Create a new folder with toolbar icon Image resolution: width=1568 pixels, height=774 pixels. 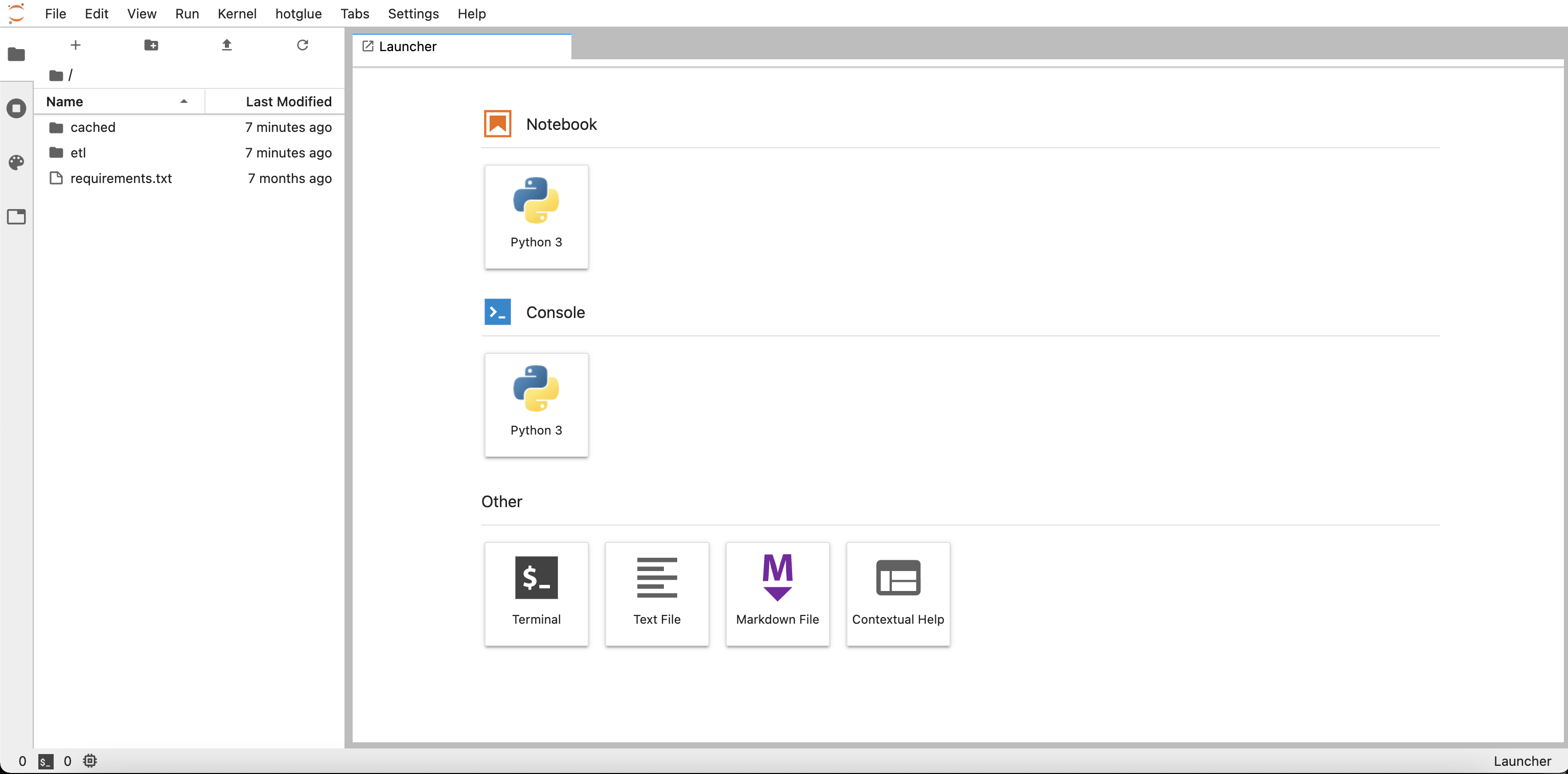point(151,45)
